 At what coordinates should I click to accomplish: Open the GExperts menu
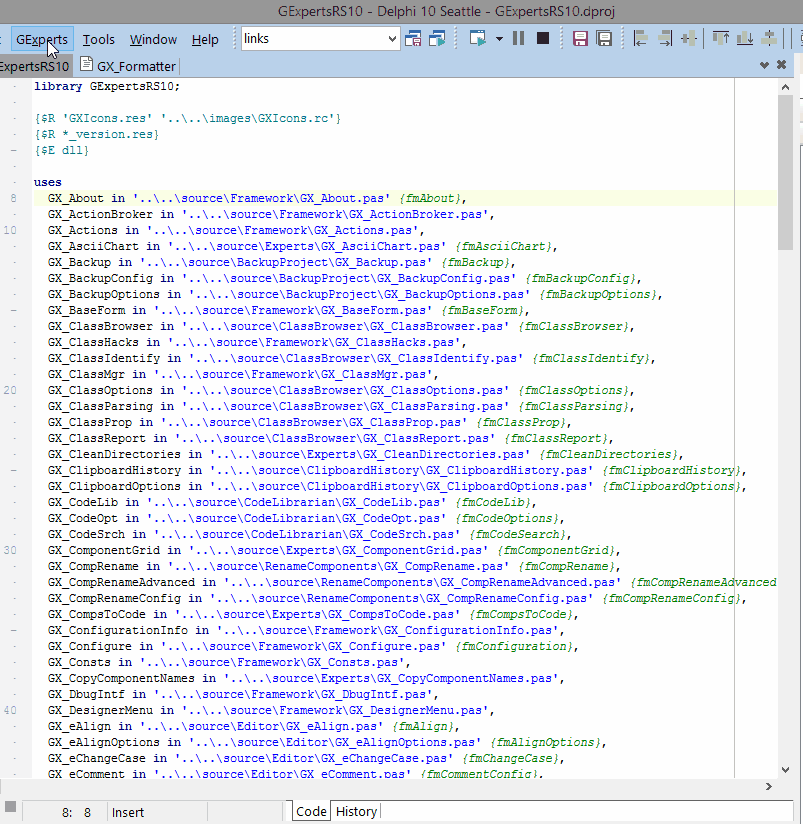[x=42, y=39]
